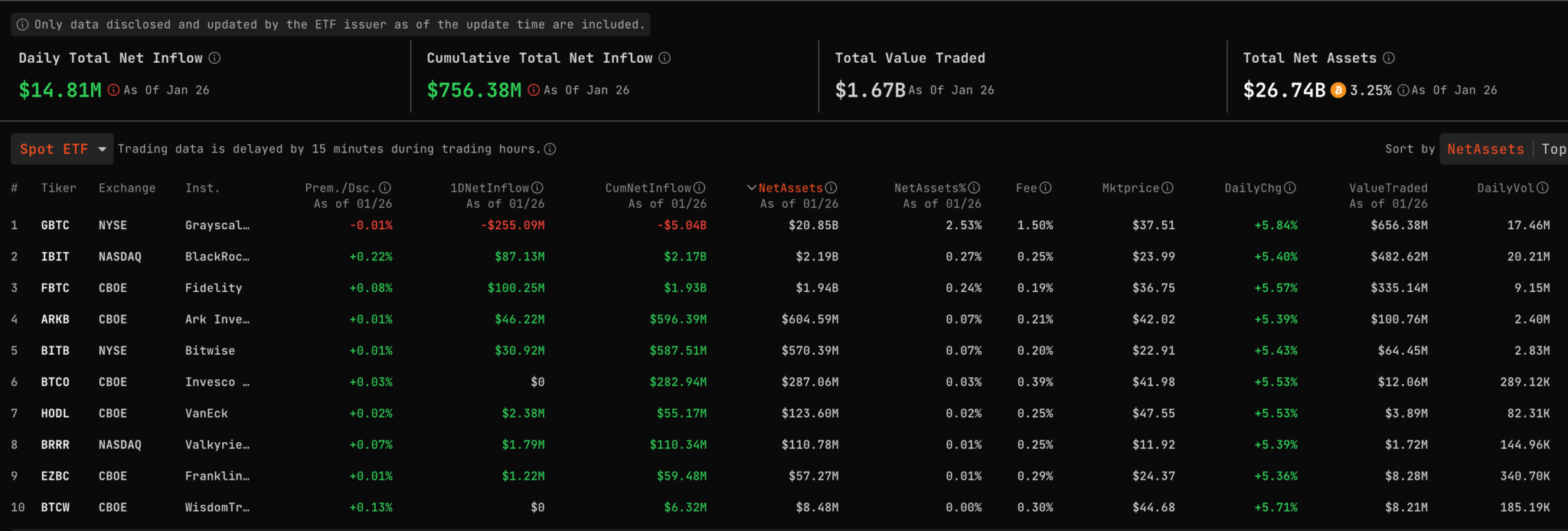The height and width of the screenshot is (531, 1568).
Task: Click Grayscal… institution name
Action: point(217,225)
